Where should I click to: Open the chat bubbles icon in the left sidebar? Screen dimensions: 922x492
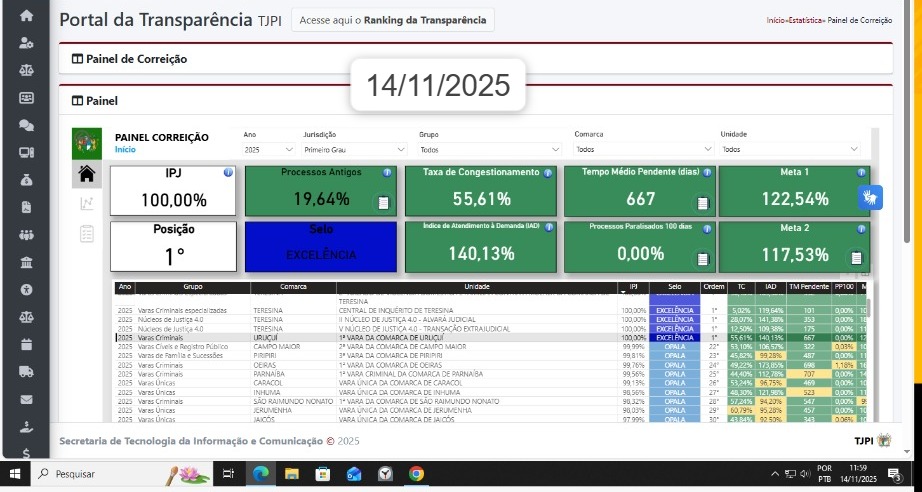[26, 125]
